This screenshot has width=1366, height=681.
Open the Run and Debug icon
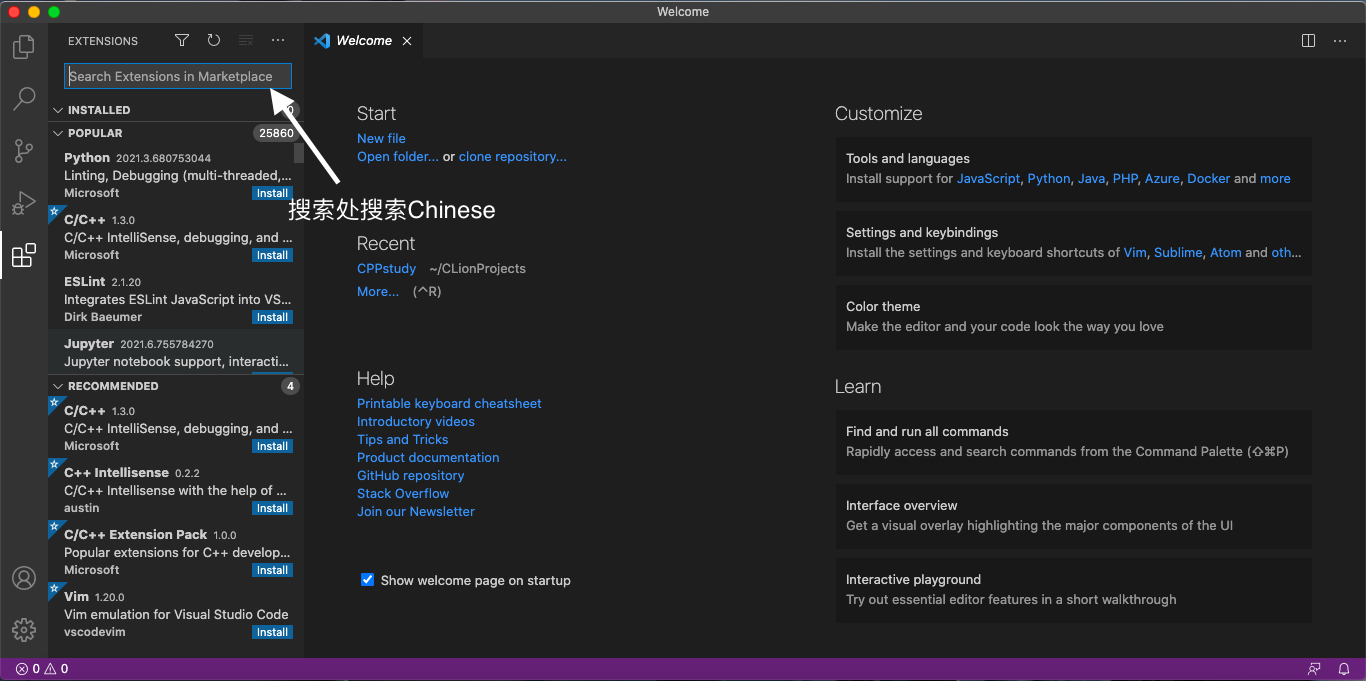[x=23, y=202]
